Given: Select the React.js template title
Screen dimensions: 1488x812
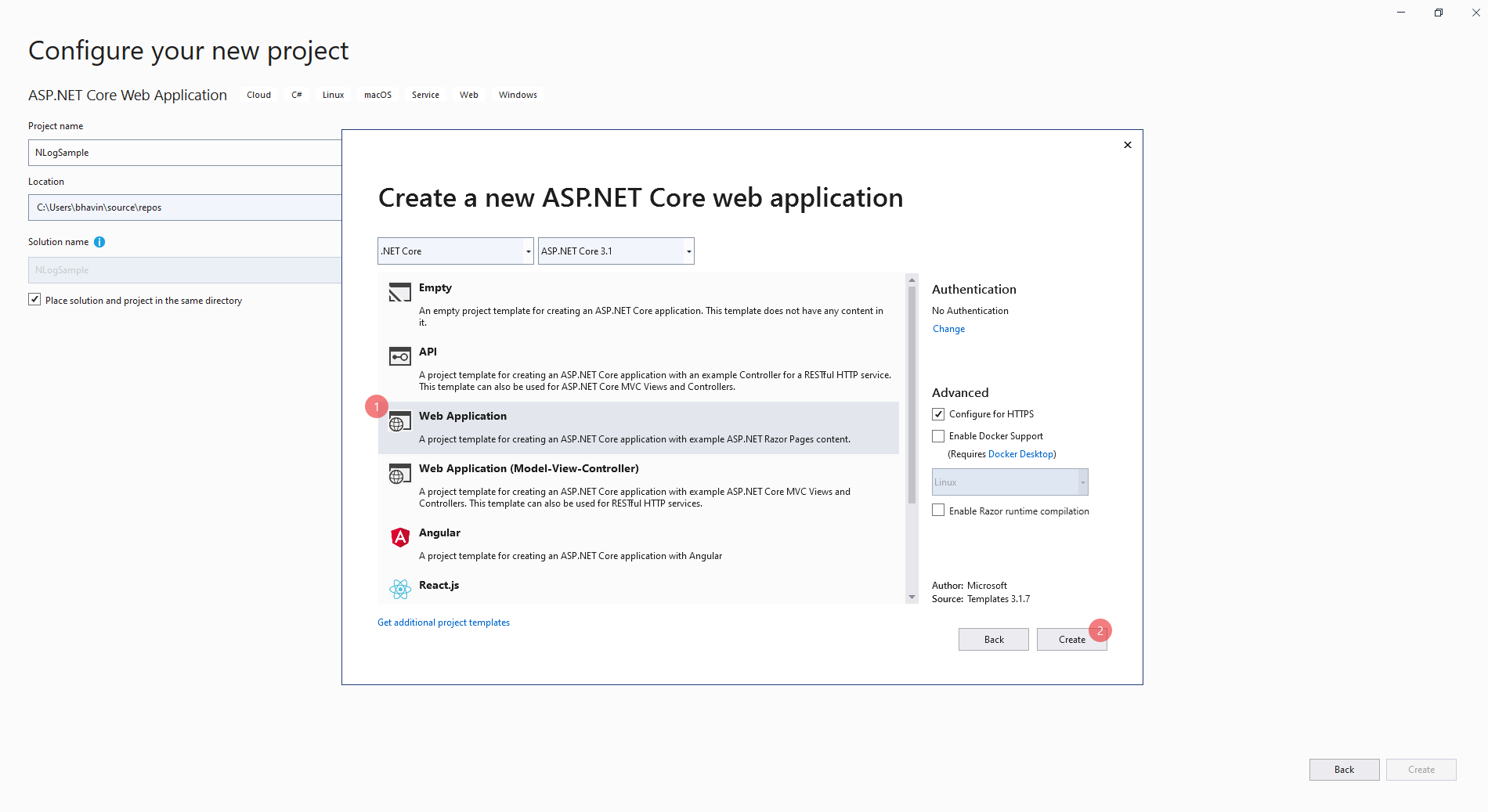Looking at the screenshot, I should (x=439, y=585).
